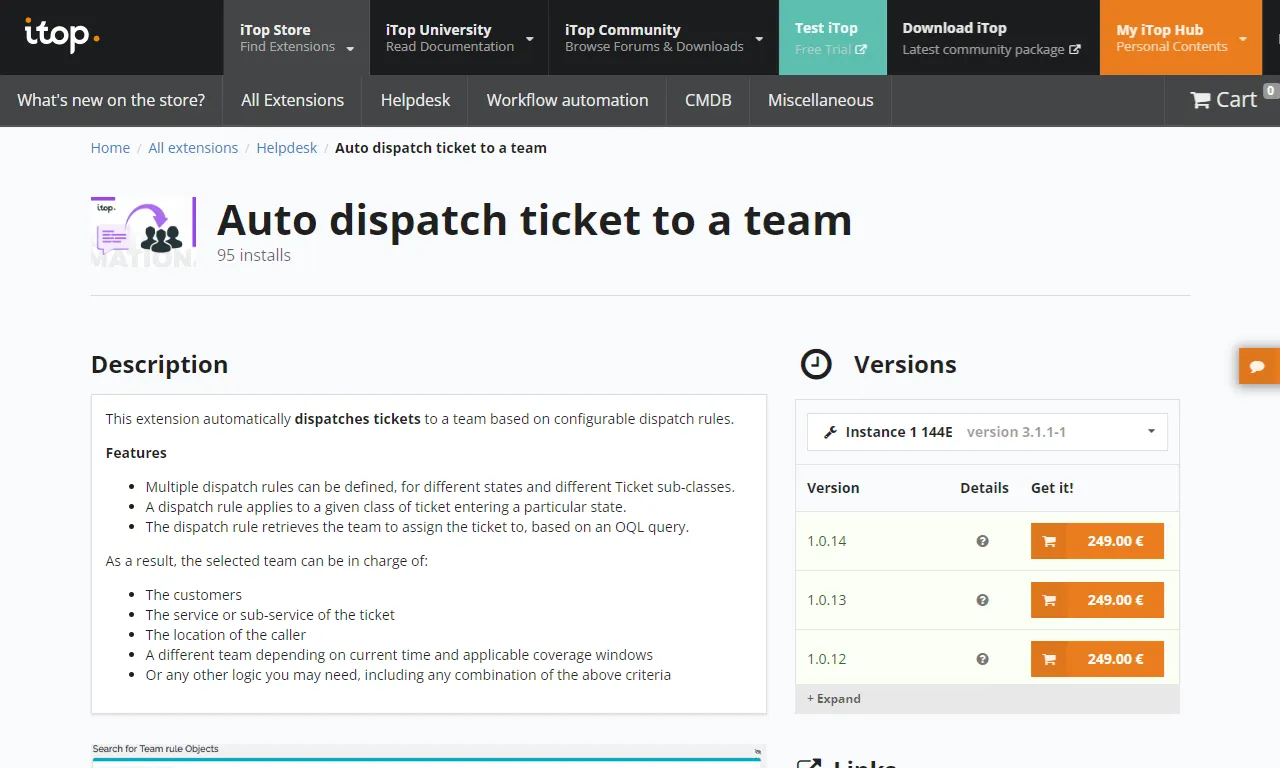This screenshot has height=768, width=1280.
Task: Open All extensions breadcrumb link
Action: point(193,148)
